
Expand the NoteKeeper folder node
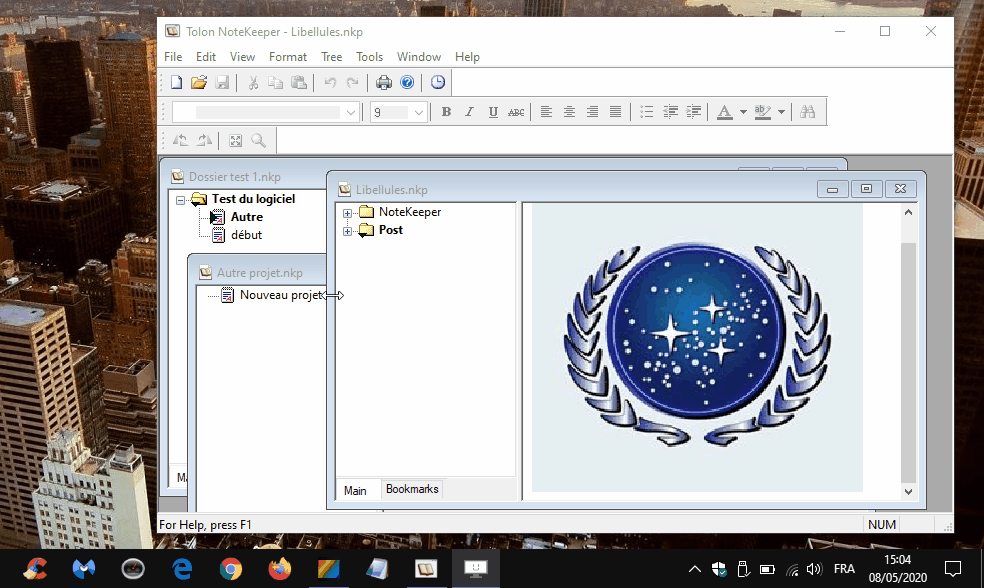tap(347, 213)
